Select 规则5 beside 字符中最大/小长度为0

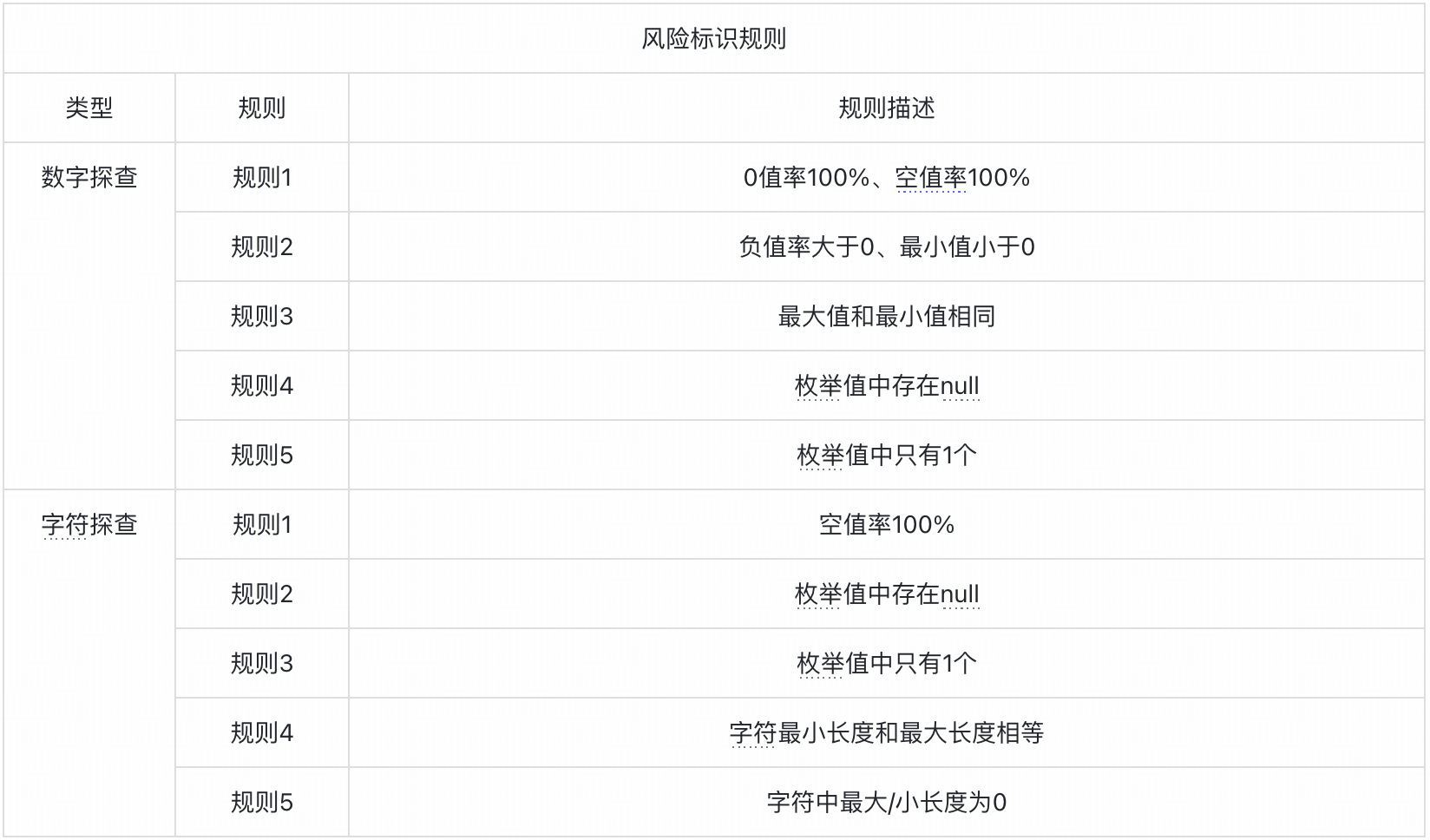(x=261, y=803)
